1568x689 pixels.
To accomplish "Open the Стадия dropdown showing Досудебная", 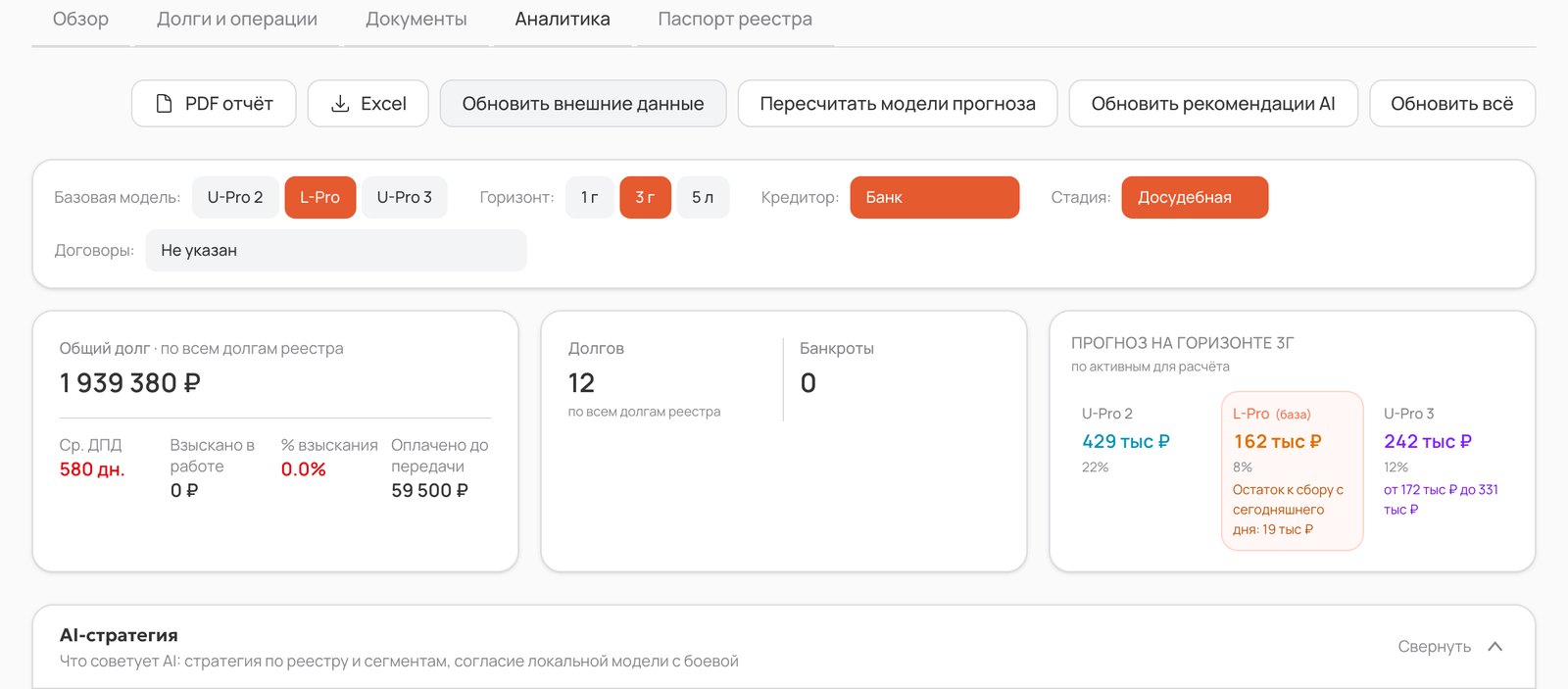I will tap(1195, 197).
